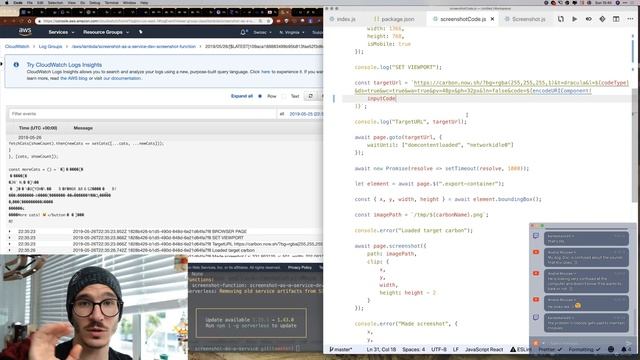Open notifications bell in VS Code status bar

click(x=626, y=349)
